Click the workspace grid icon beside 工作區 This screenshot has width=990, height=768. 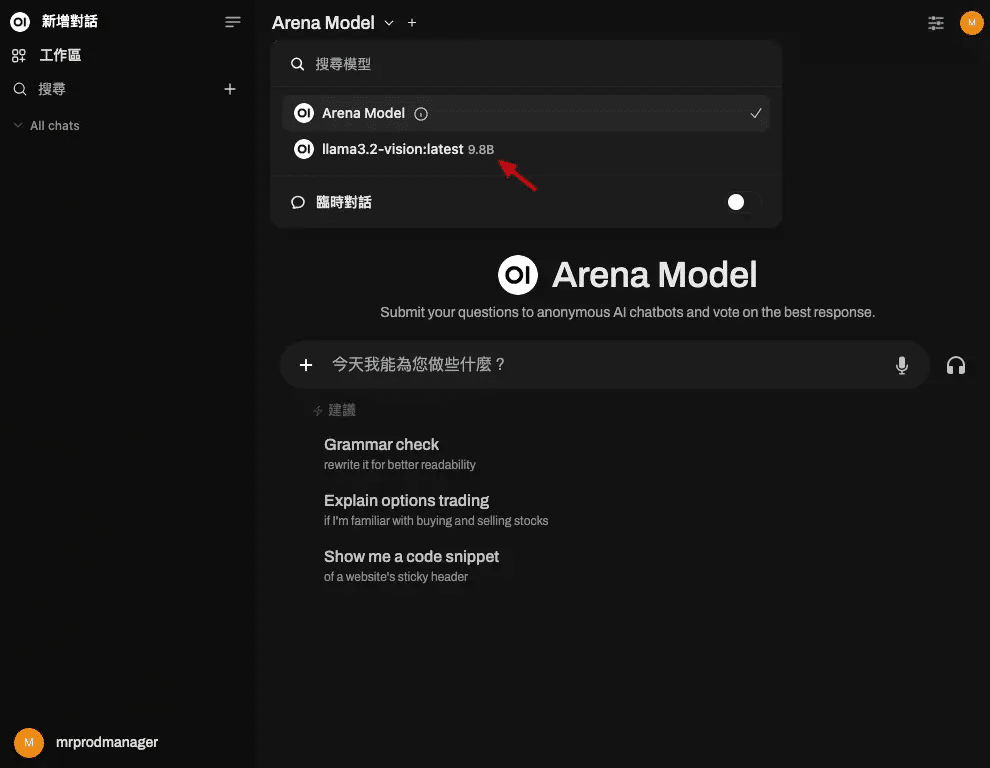19,56
